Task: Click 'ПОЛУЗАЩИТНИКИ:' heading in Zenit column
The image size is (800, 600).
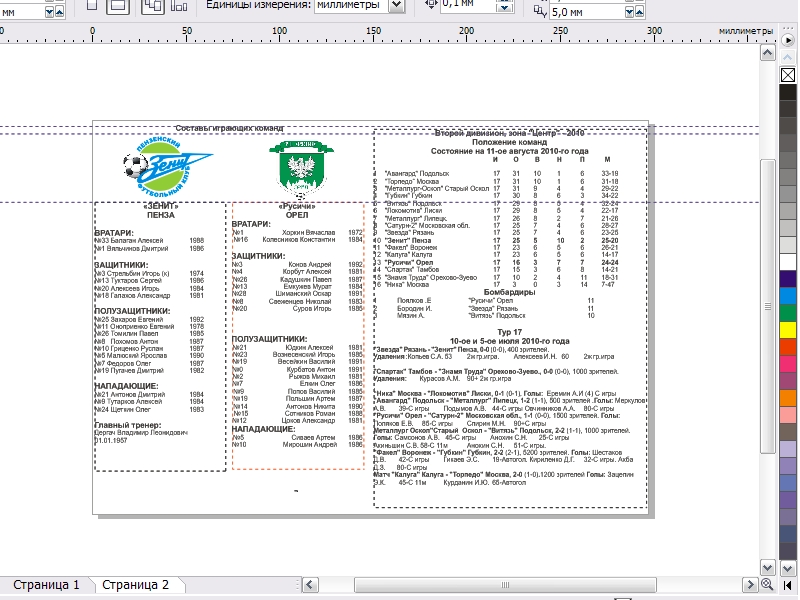Action: 133,311
